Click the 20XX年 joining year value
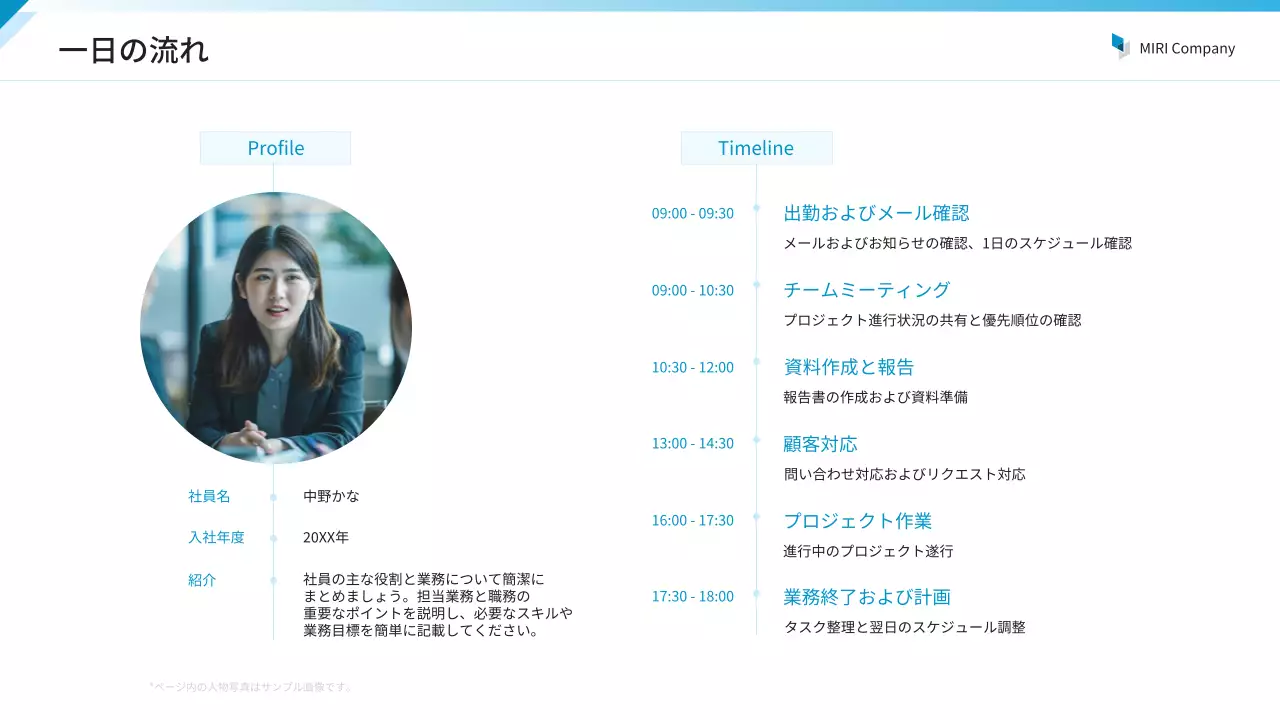1280x720 pixels. [x=326, y=537]
